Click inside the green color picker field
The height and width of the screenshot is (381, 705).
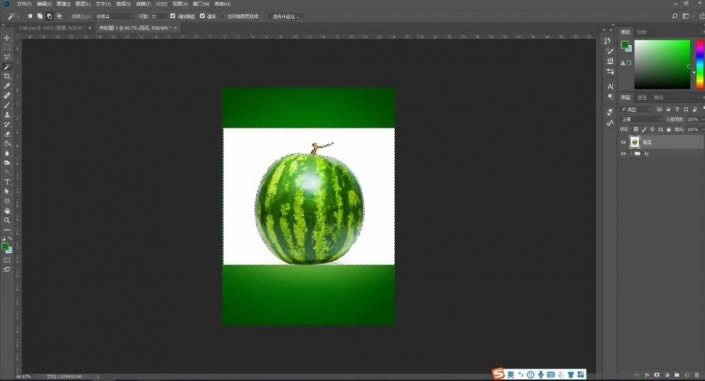point(662,64)
